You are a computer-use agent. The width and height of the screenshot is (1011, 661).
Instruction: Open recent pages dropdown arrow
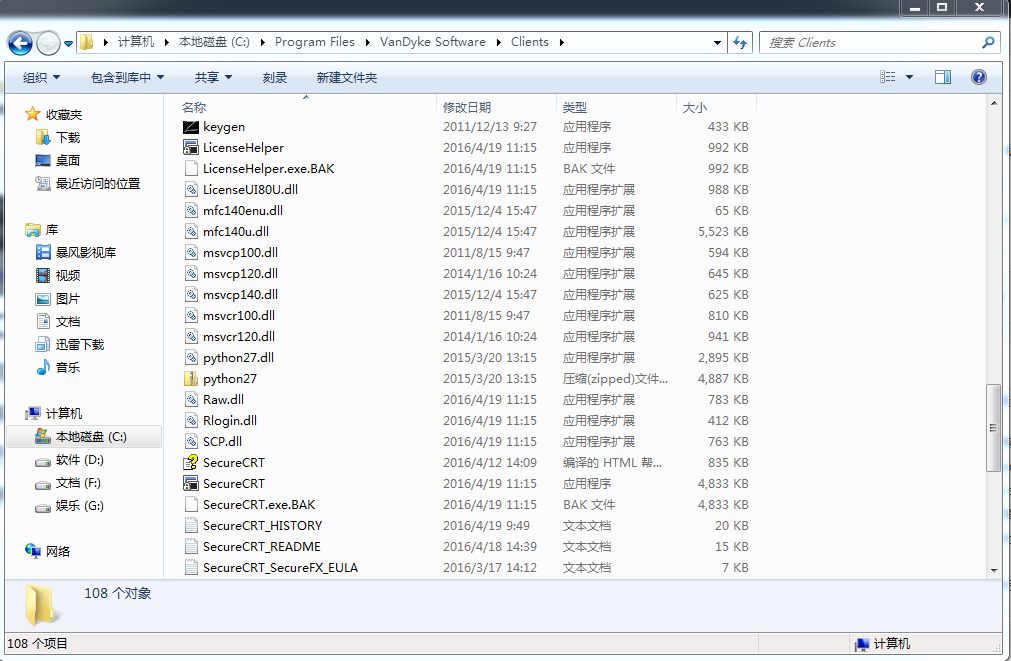point(68,44)
